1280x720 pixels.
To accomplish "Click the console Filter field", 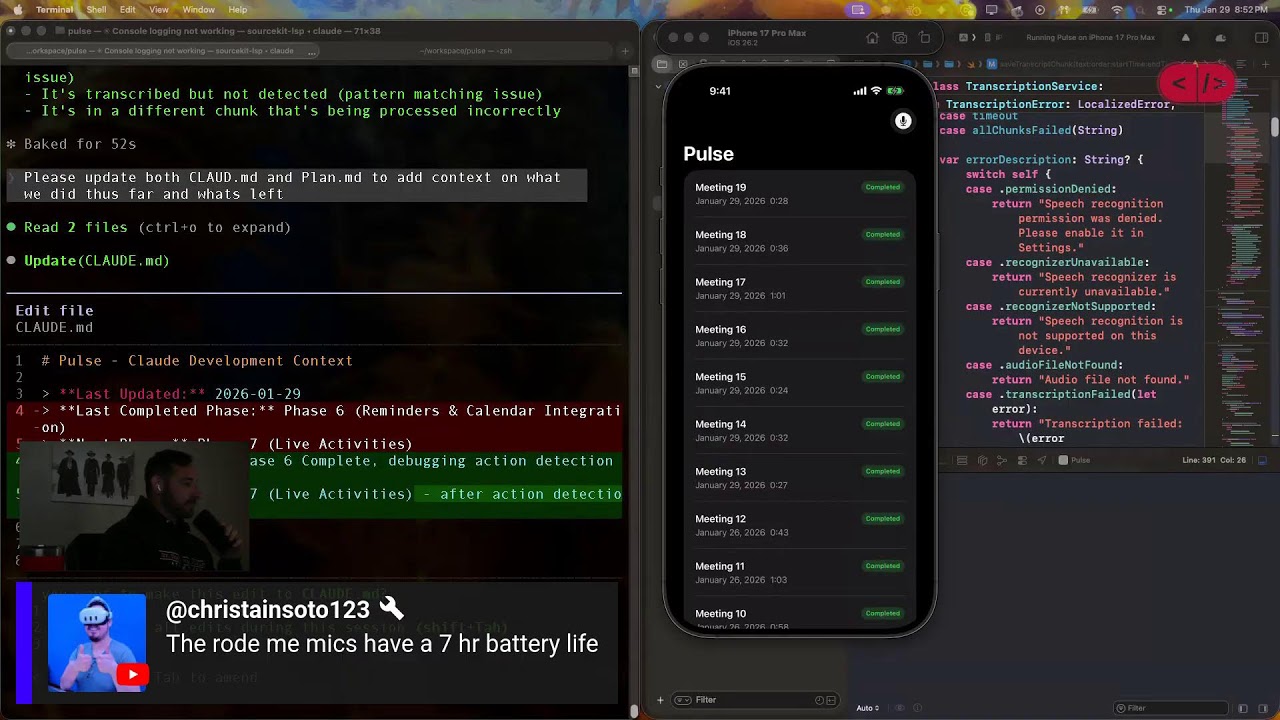I will 1170,708.
